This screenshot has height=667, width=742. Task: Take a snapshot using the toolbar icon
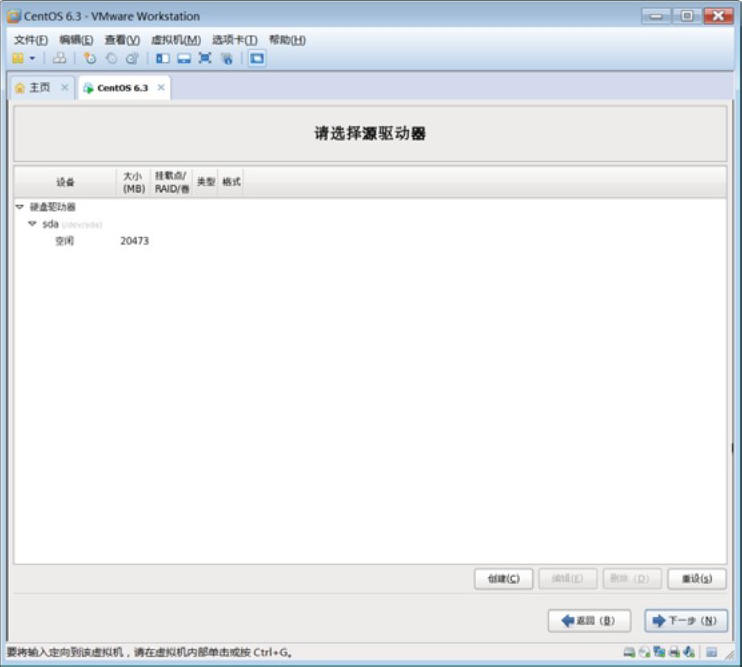point(90,58)
